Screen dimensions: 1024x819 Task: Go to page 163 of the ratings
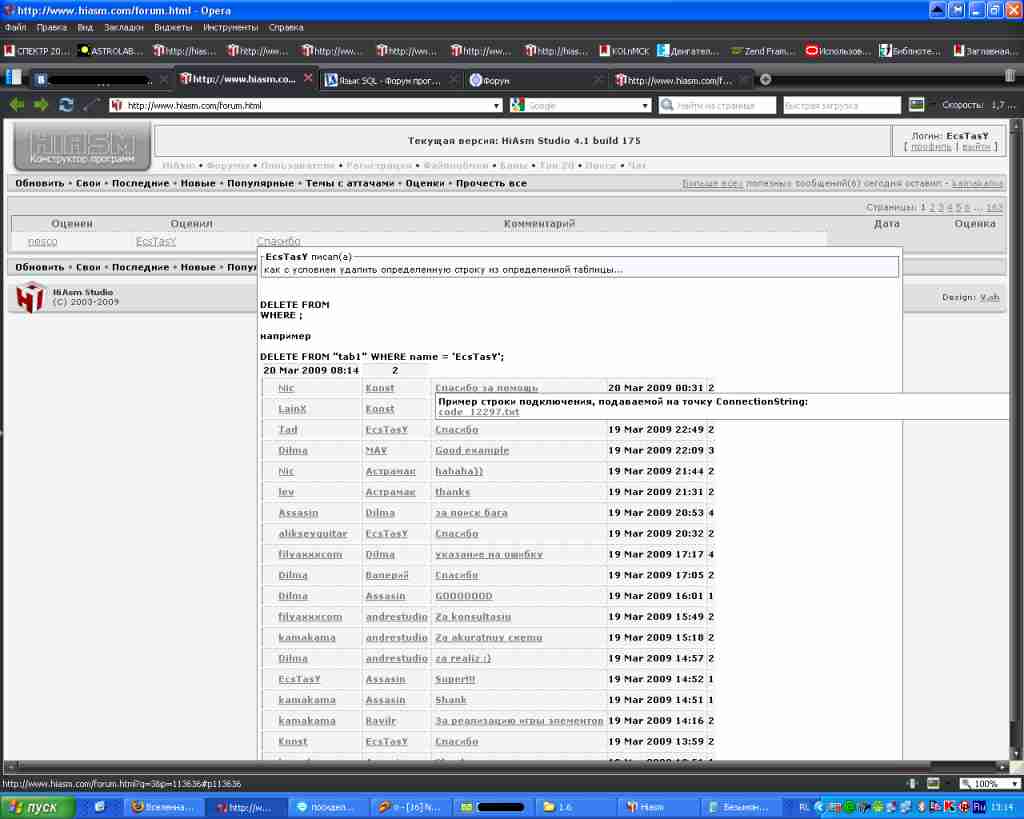pos(994,208)
